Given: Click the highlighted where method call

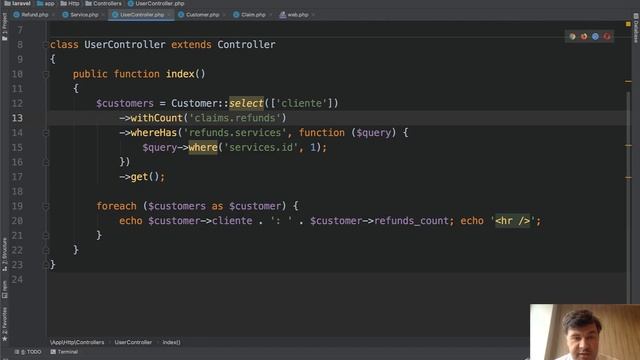Looking at the screenshot, I should pos(203,148).
